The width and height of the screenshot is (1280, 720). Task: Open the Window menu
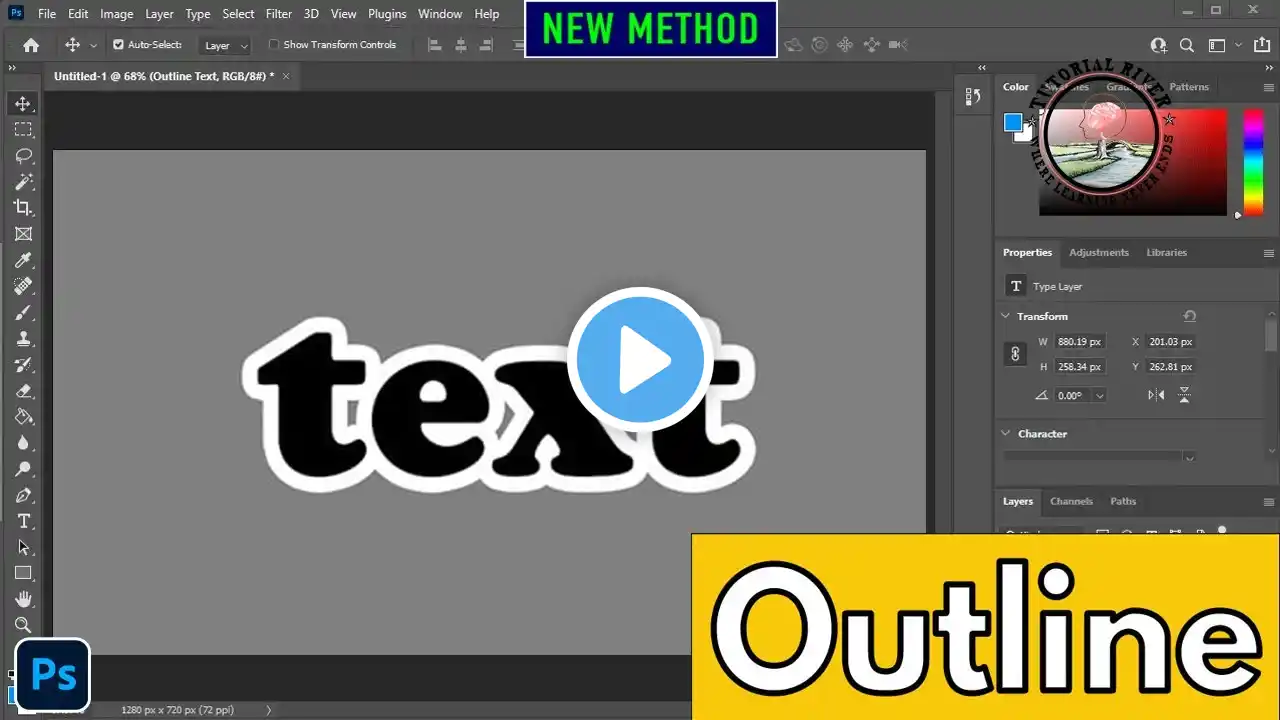(440, 14)
